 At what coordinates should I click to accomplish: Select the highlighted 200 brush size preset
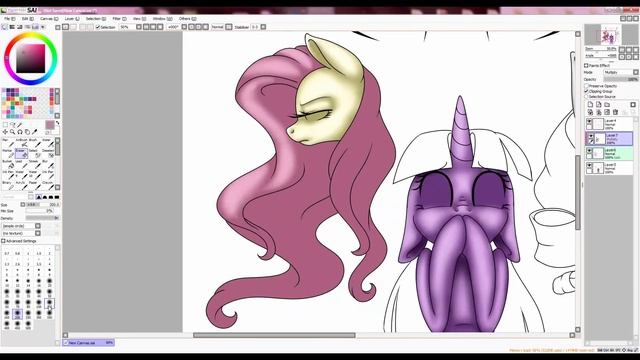click(17, 314)
